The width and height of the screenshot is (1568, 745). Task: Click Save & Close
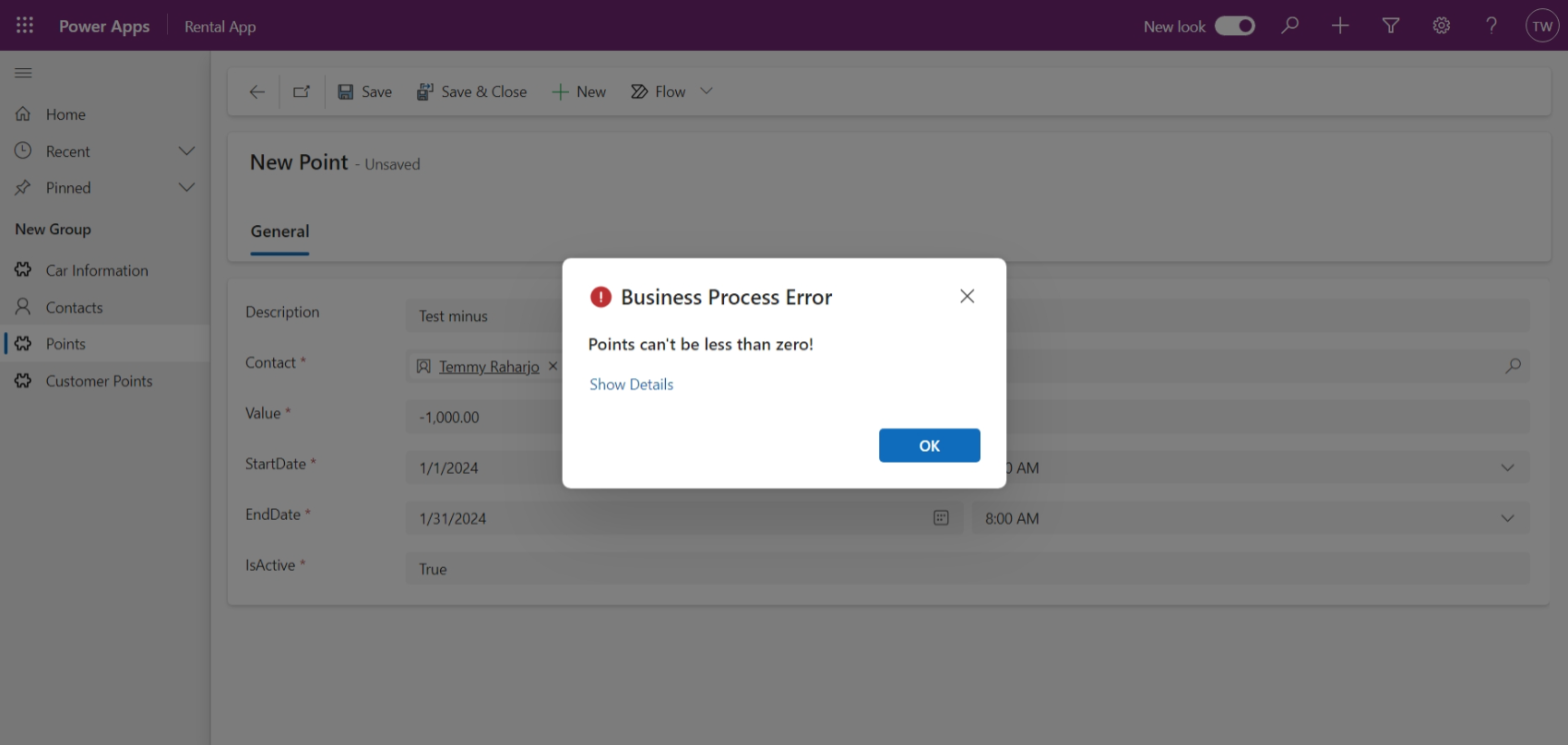pos(472,92)
